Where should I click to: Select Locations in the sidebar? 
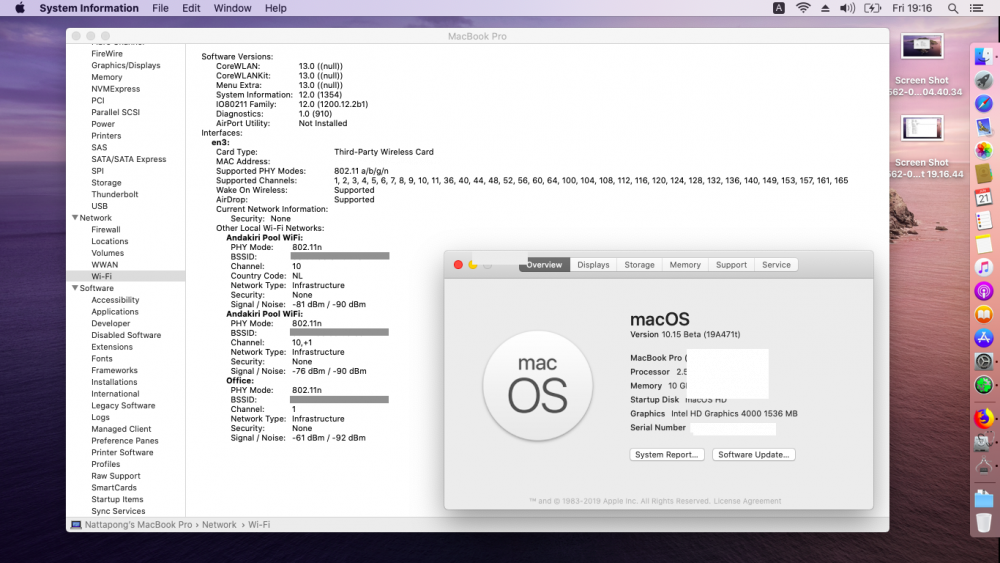point(110,241)
